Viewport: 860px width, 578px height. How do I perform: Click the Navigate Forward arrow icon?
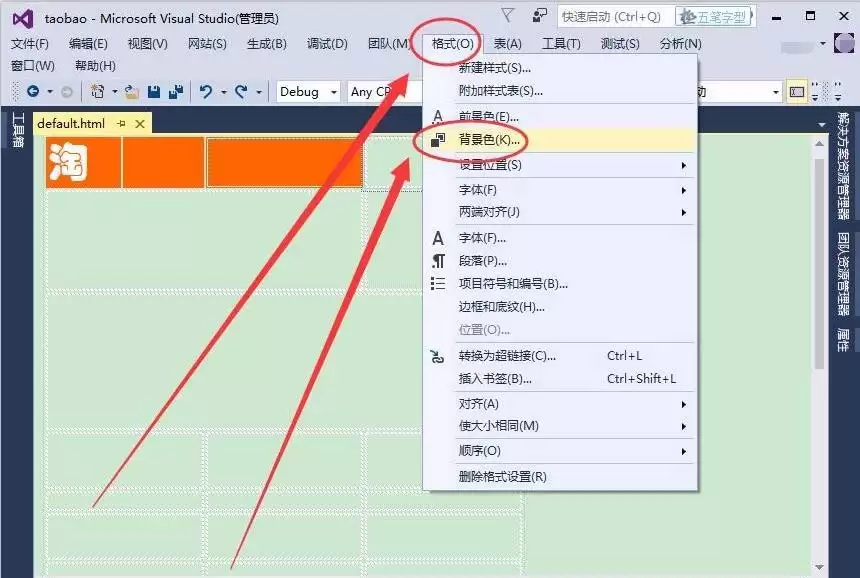click(x=66, y=92)
